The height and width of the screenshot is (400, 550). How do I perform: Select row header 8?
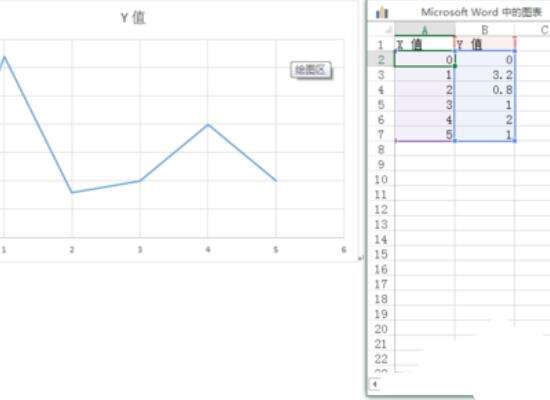[381, 149]
